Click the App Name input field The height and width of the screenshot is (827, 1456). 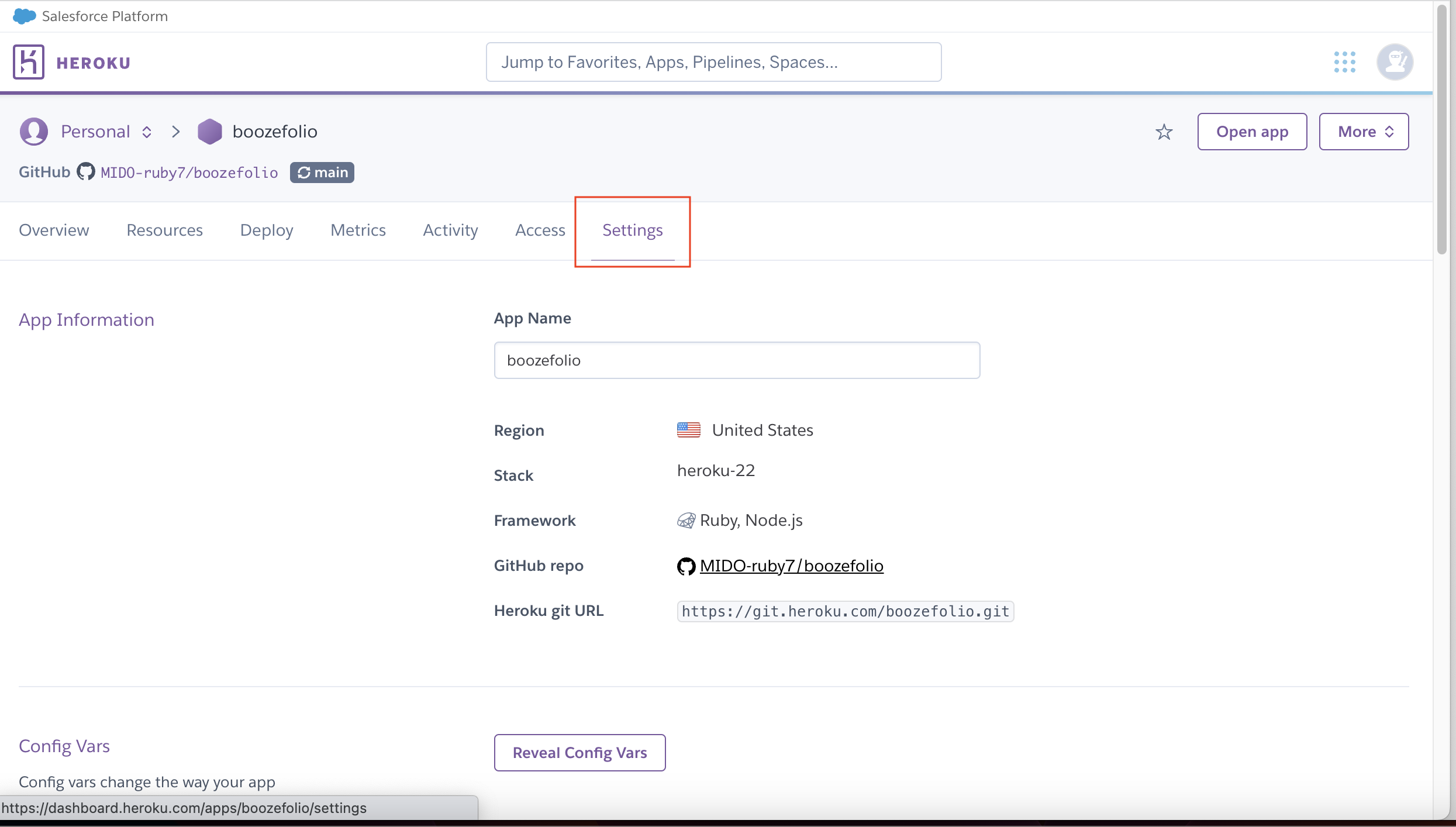point(737,360)
